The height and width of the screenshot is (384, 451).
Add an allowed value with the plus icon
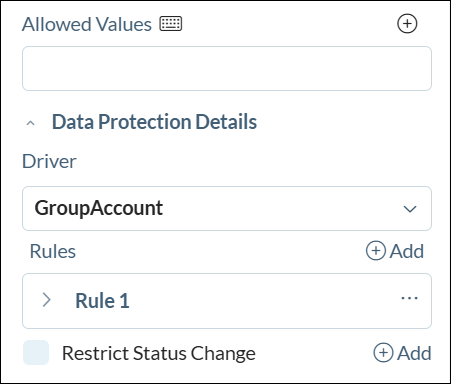407,24
